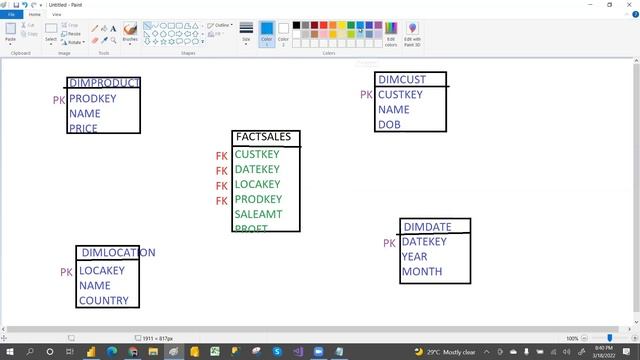Click the Crop image button
Viewport: 640px width, 360px height.
click(69, 25)
